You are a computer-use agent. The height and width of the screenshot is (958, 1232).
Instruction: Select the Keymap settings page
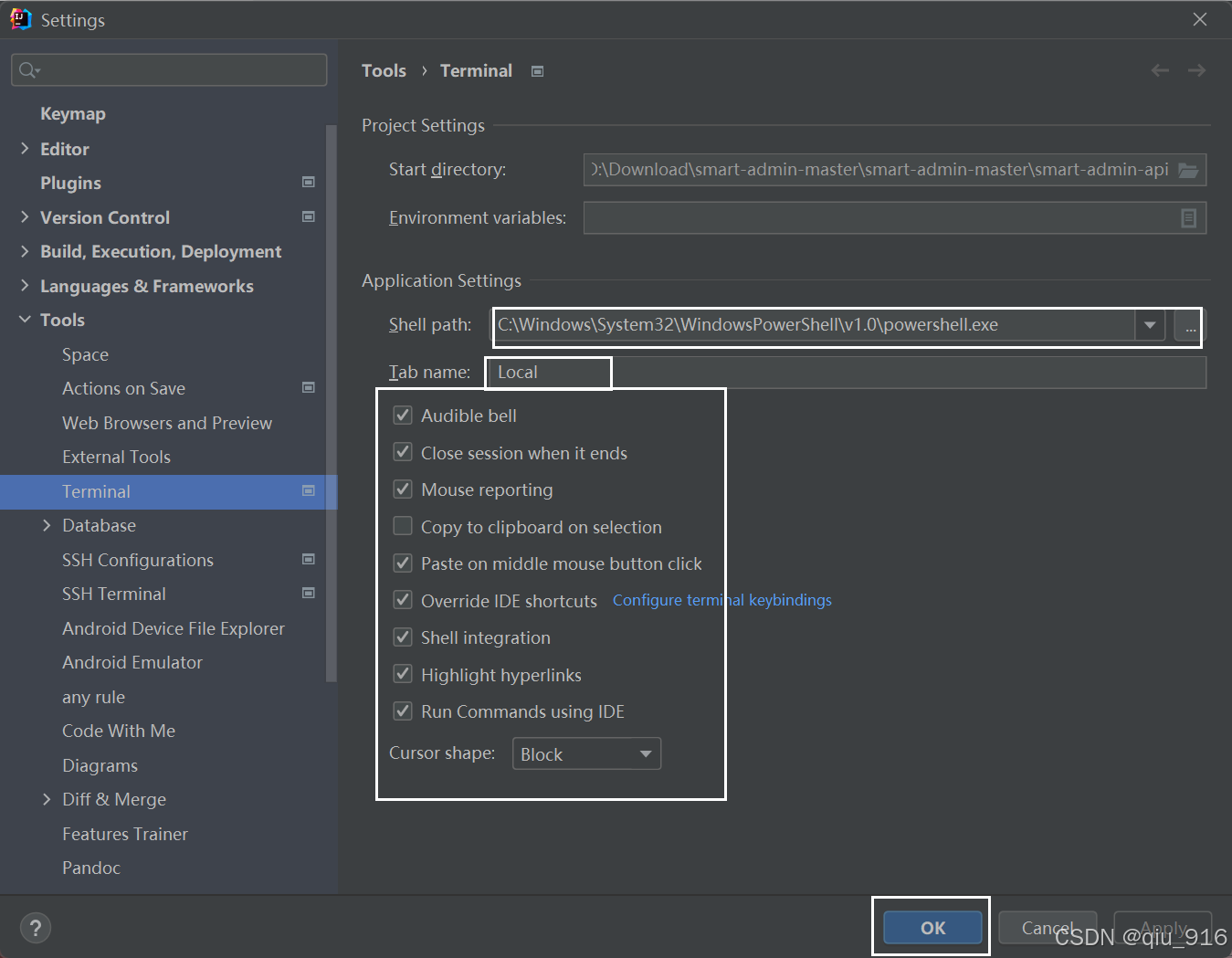click(x=73, y=112)
